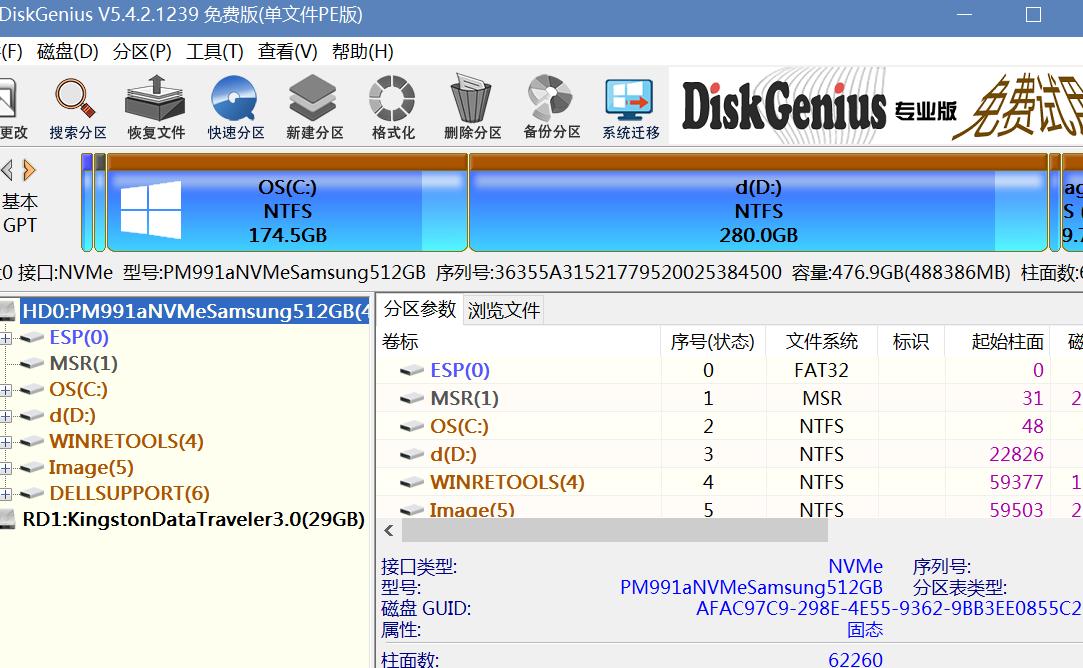Click the small ESP partition bar in disk map
The height and width of the screenshot is (668, 1083).
87,202
